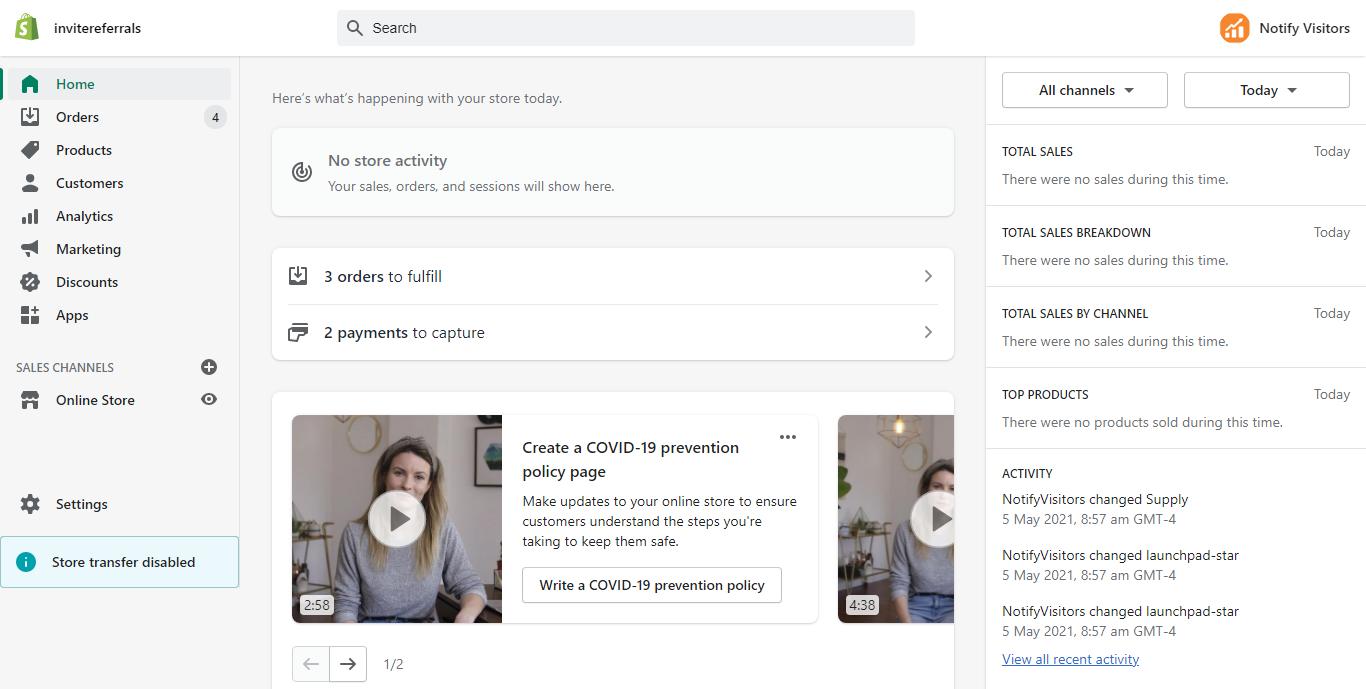Image resolution: width=1366 pixels, height=689 pixels.
Task: Click the Shopify bag logo
Action: pyautogui.click(x=27, y=28)
